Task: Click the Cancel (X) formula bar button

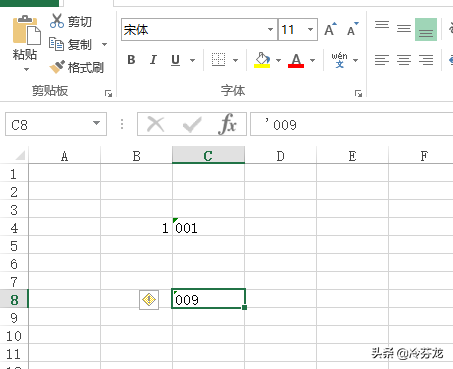Action: point(156,125)
